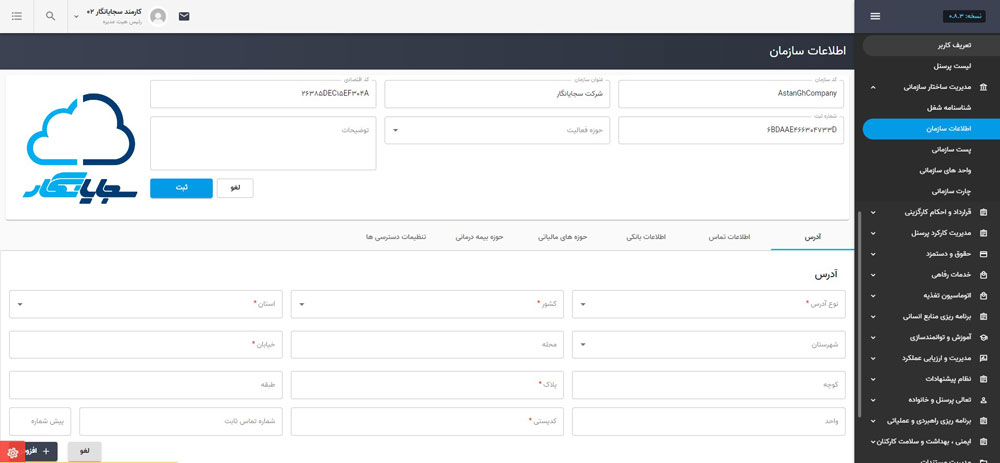Toggle the sidebar hamburger menu icon
Viewport: 1000px width, 463px height.
(x=875, y=16)
